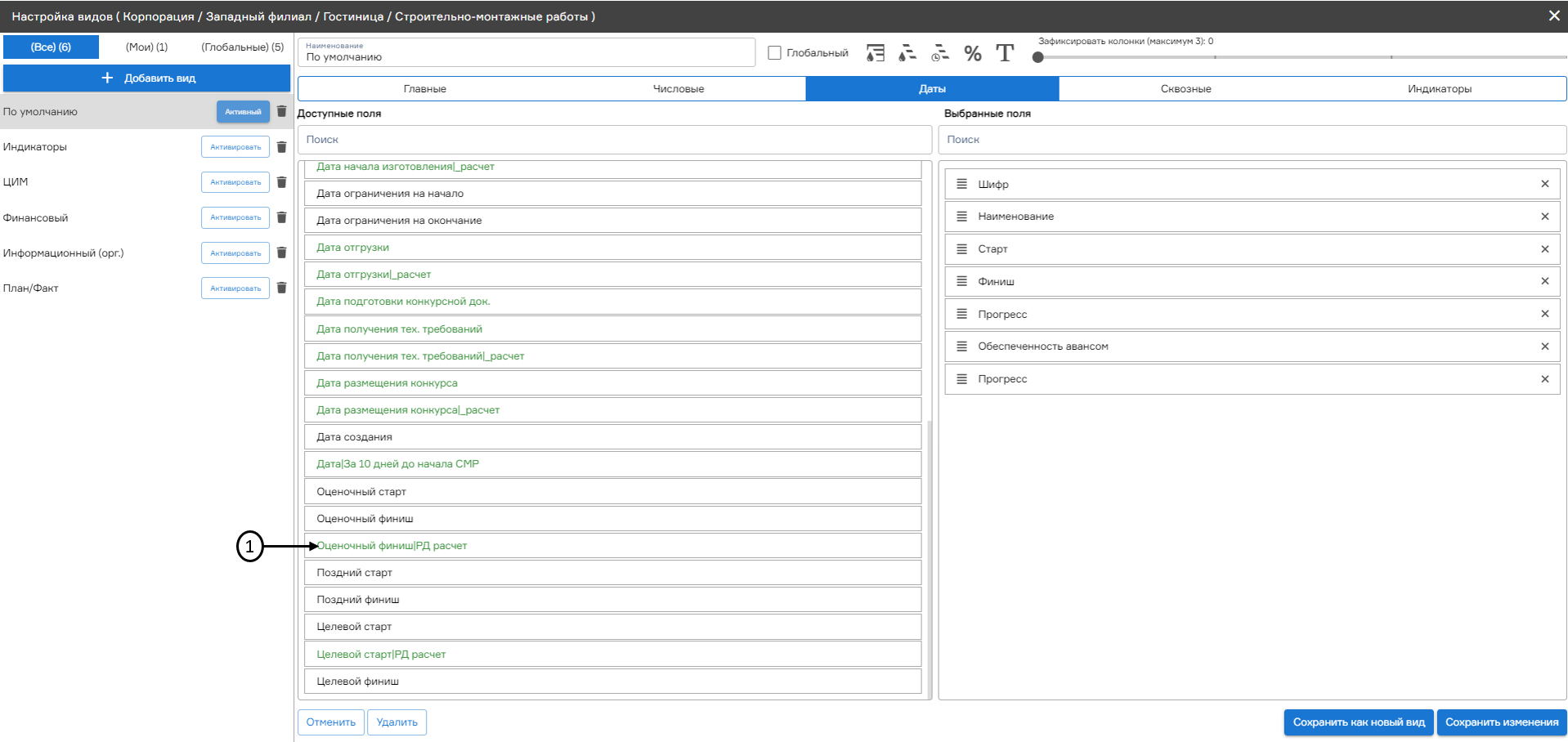Image resolution: width=1568 pixels, height=742 pixels.
Task: Enable the Глобальный checkbox
Action: point(774,53)
